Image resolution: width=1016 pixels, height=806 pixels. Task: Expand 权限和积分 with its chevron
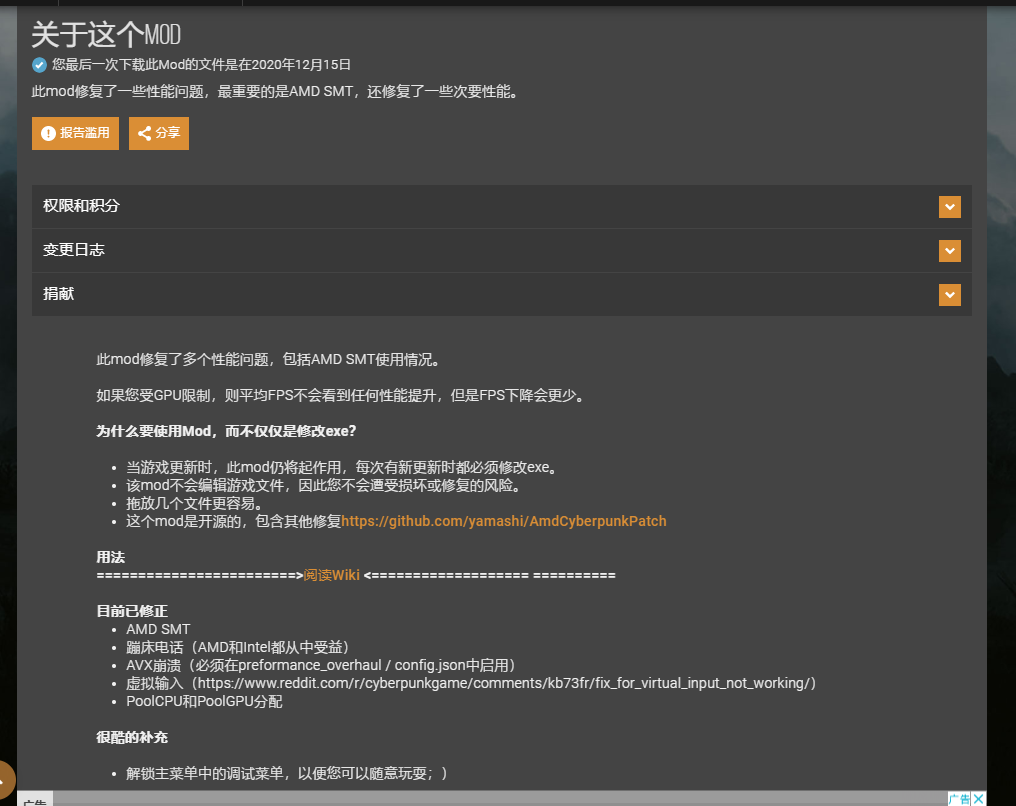click(x=949, y=206)
